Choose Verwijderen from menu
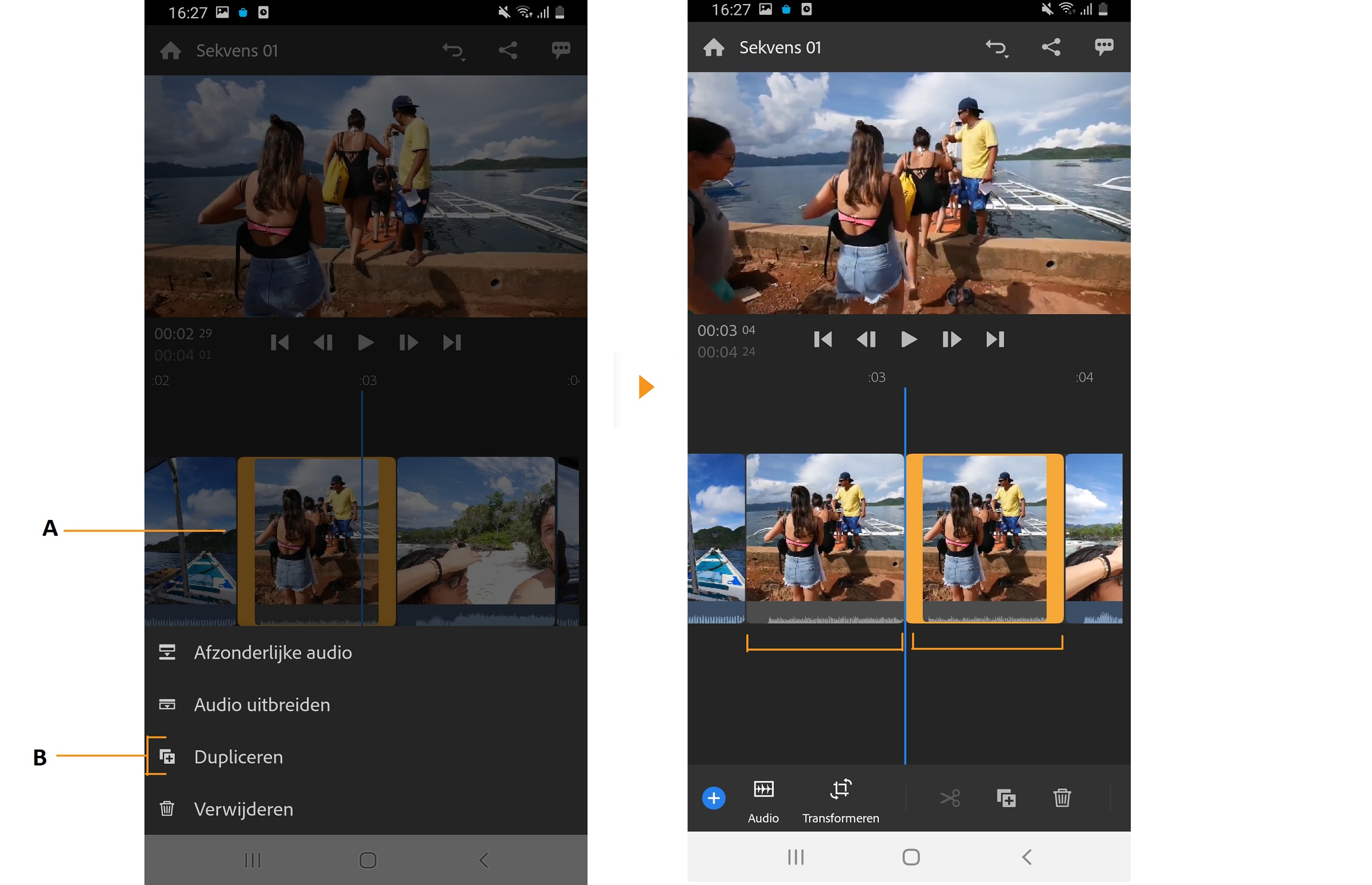This screenshot has width=1372, height=885. 243,809
